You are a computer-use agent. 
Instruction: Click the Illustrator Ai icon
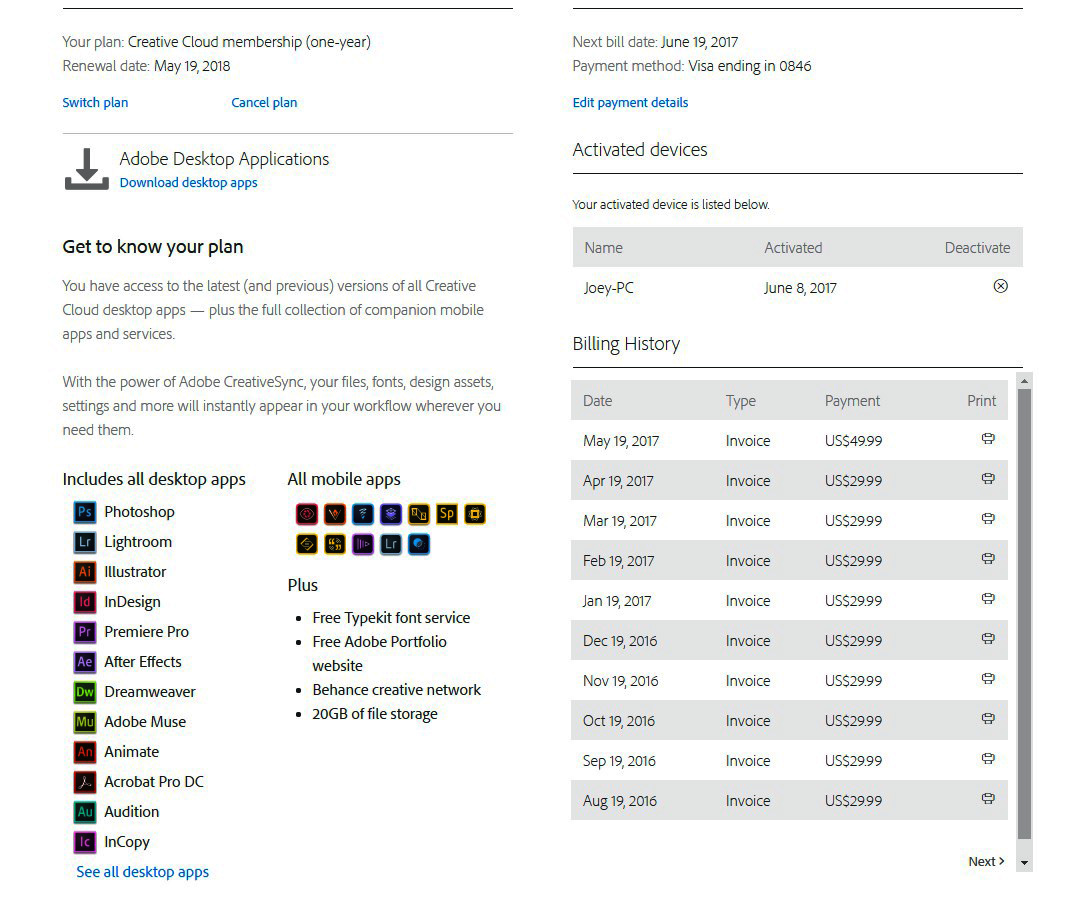85,572
